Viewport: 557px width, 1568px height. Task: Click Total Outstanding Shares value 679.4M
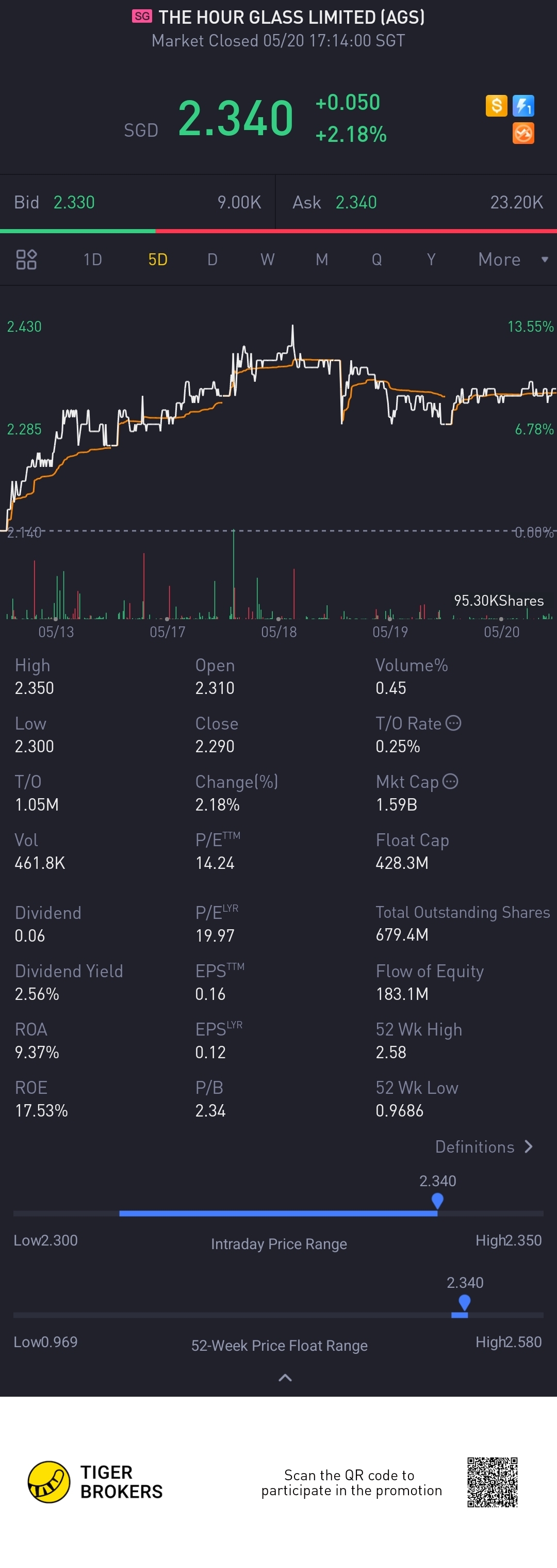[402, 934]
